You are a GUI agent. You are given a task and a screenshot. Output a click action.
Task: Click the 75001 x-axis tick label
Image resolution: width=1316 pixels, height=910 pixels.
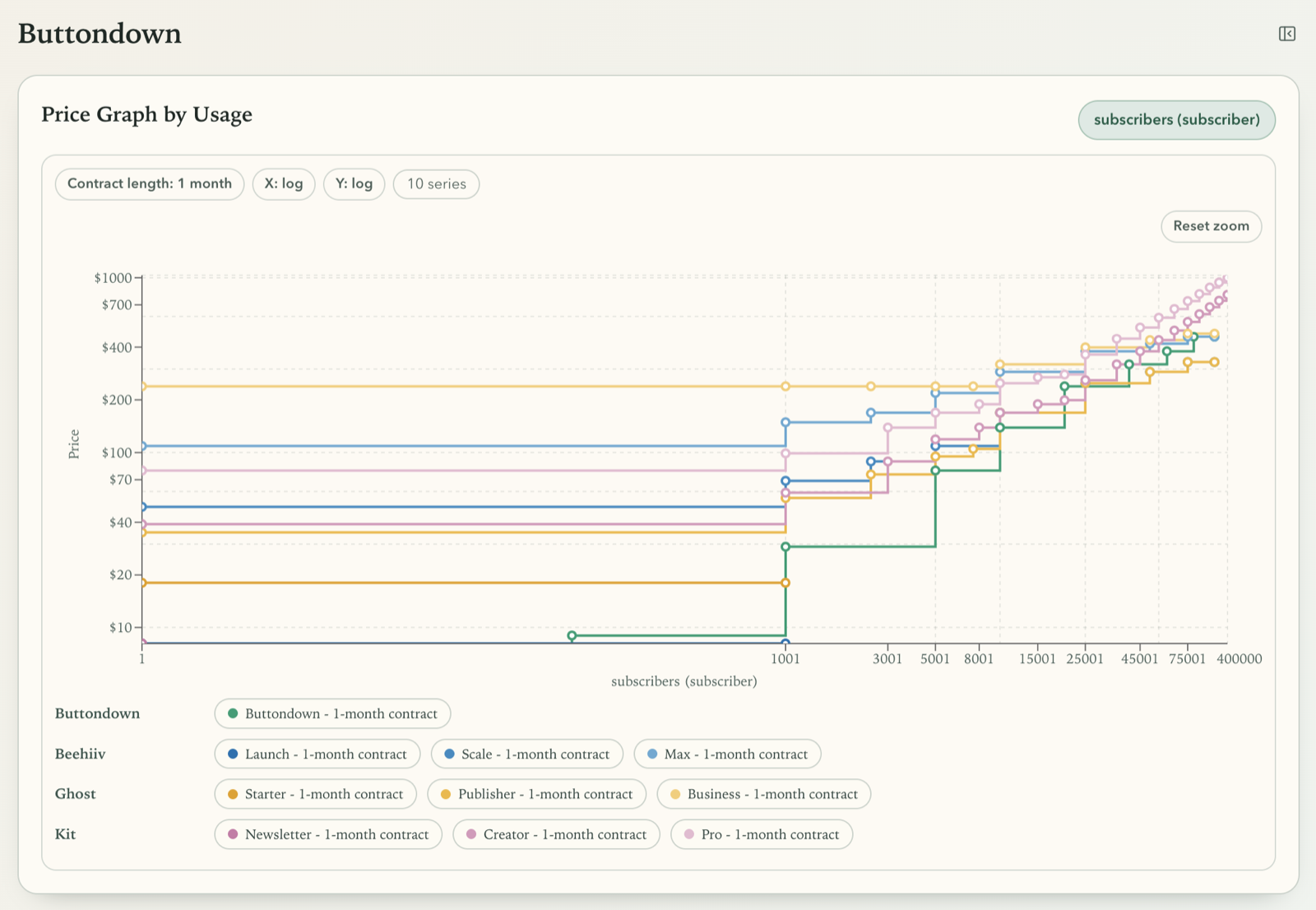1187,659
